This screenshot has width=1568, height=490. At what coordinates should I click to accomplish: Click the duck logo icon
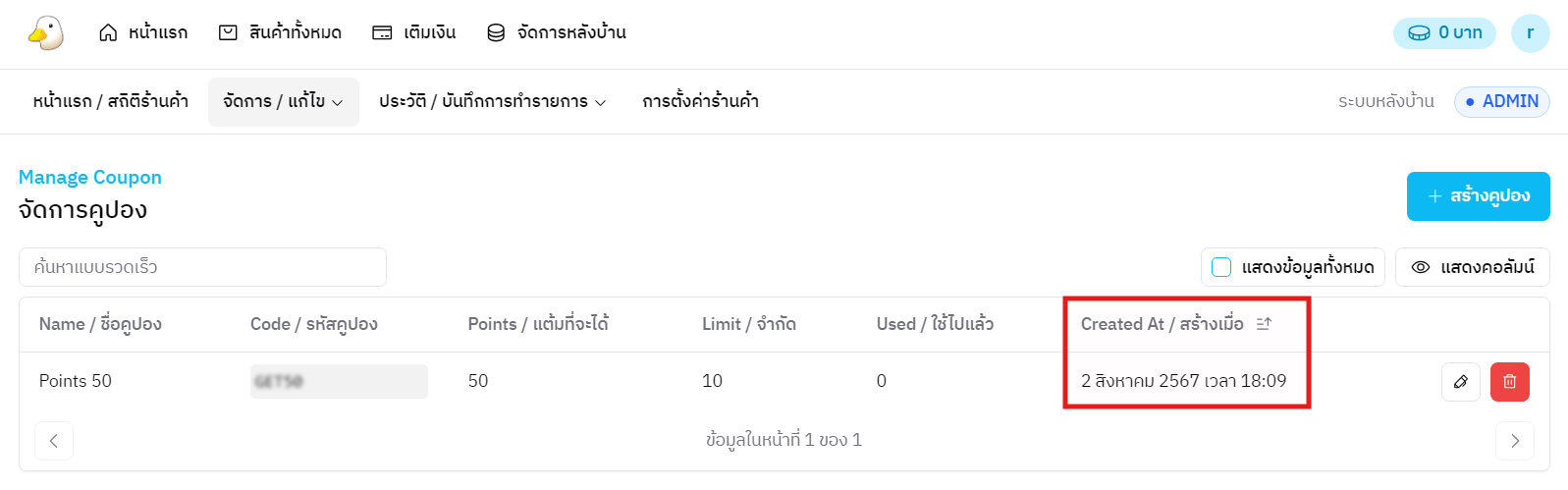tap(46, 33)
